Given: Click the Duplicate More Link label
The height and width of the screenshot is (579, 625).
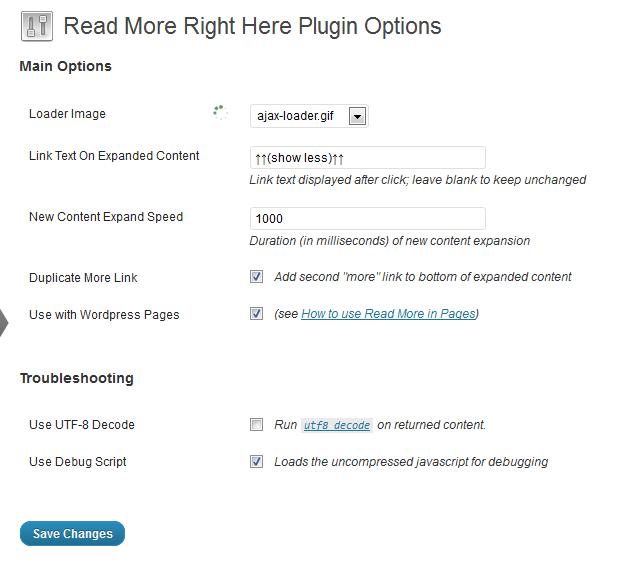Looking at the screenshot, I should tap(83, 278).
